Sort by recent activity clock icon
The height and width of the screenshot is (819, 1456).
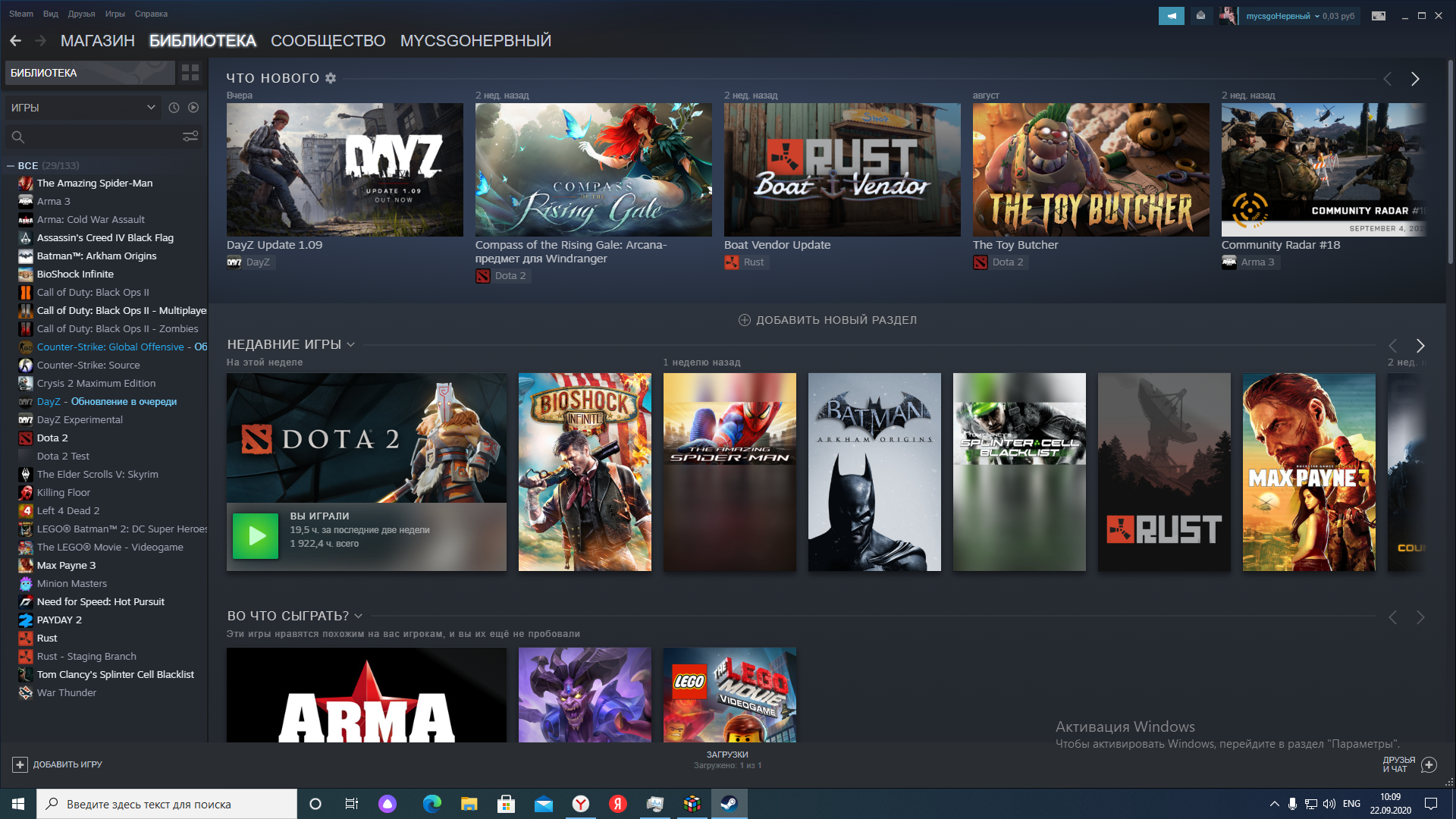coord(174,108)
